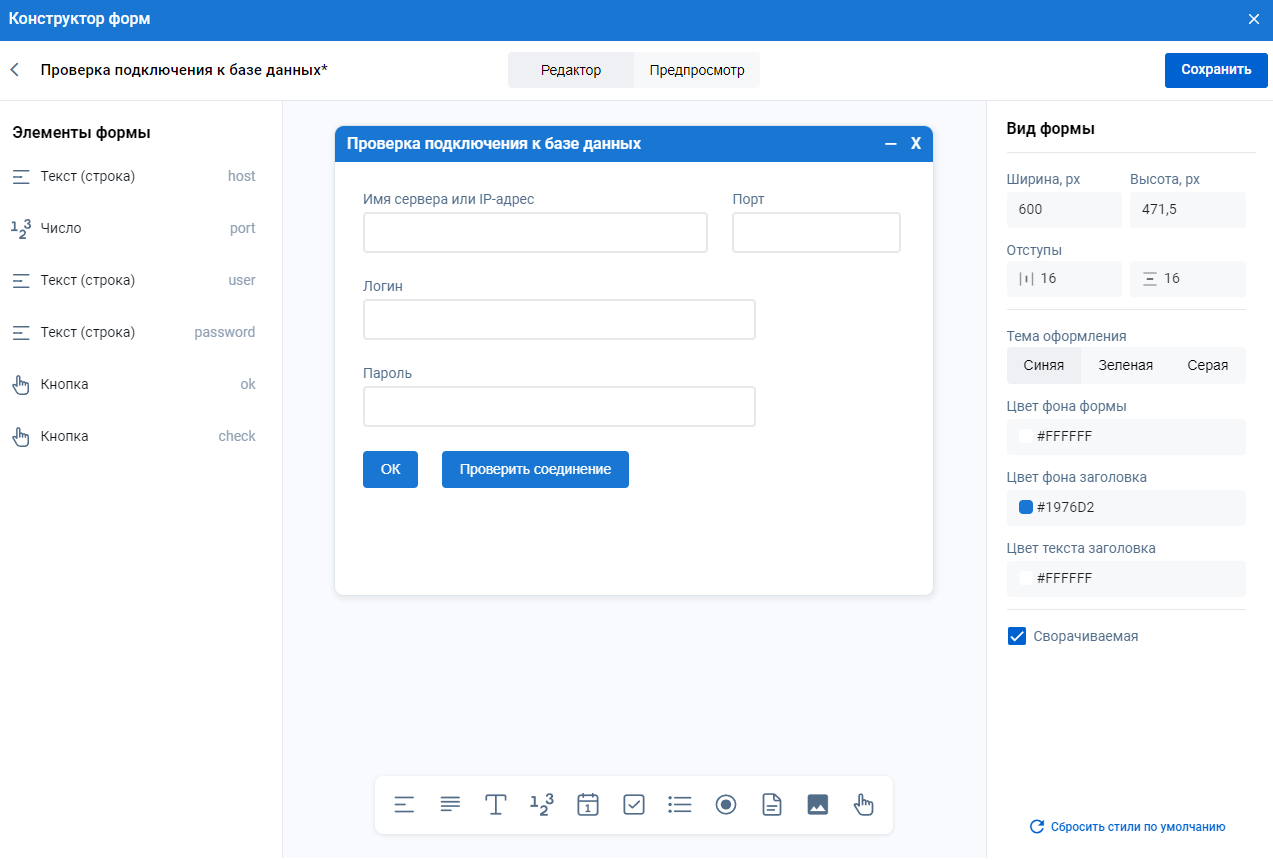
Task: Click the Сохранить button
Action: [x=1215, y=70]
